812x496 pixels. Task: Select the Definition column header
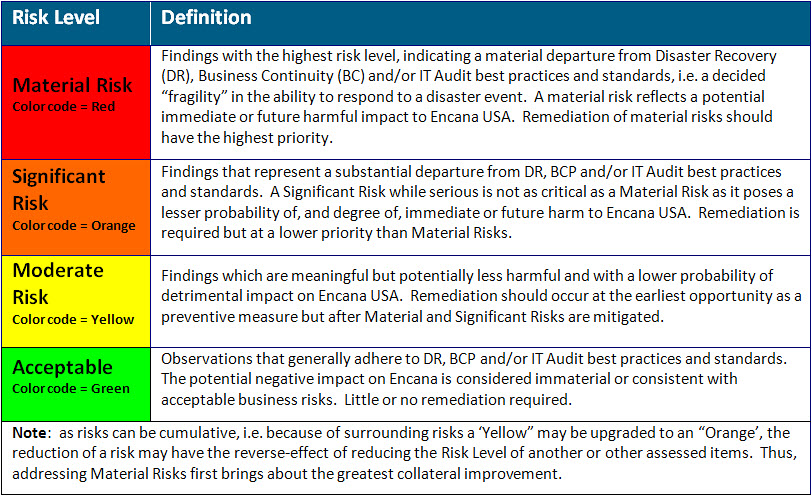click(x=206, y=18)
